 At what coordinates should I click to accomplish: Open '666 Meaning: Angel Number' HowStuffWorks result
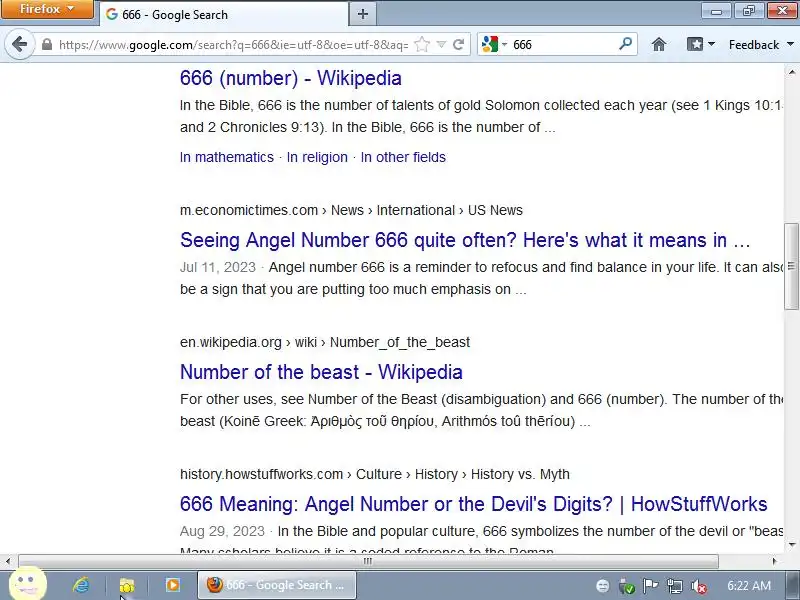pyautogui.click(x=473, y=504)
